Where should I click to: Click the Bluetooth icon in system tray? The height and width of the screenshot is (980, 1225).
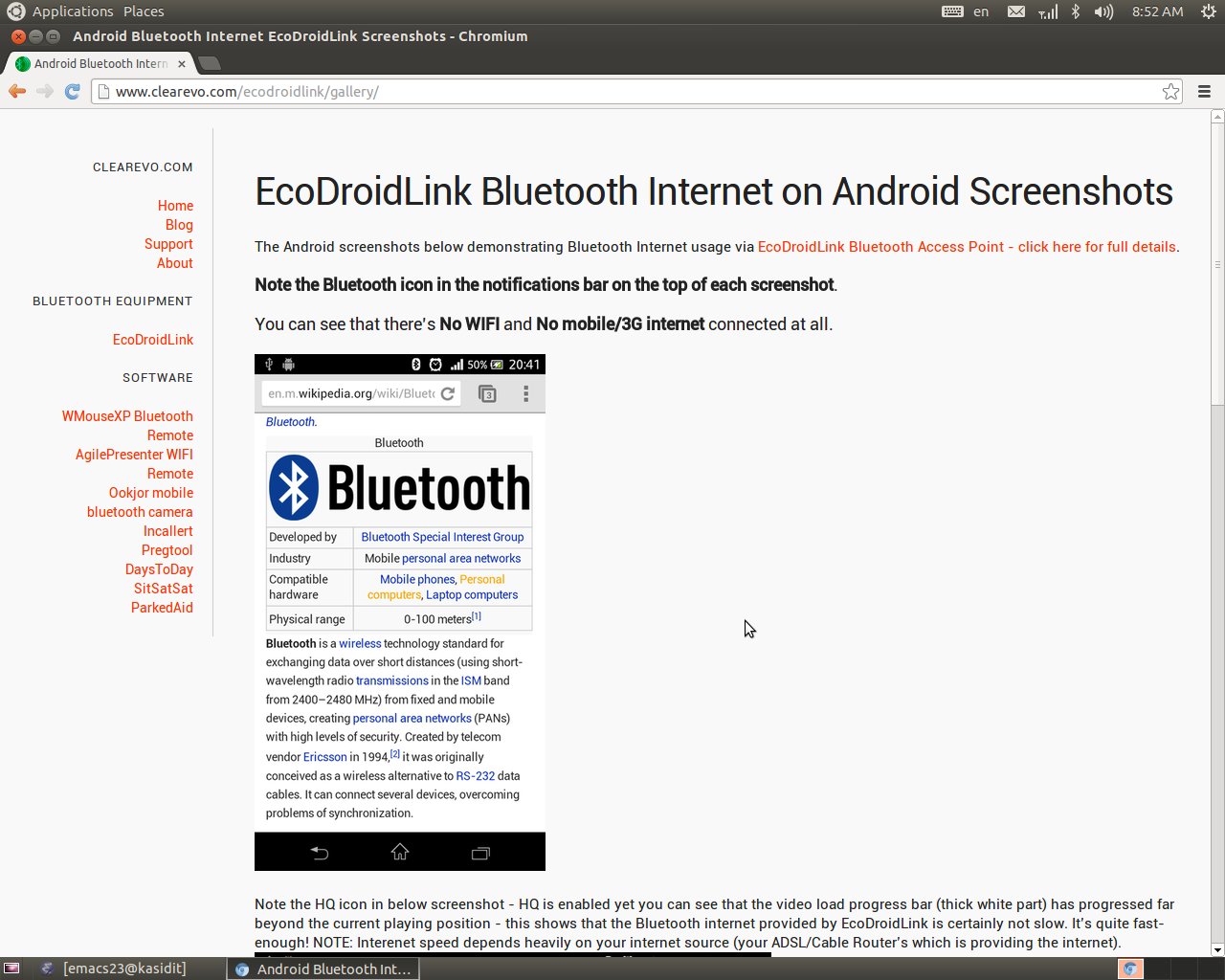[x=1076, y=11]
